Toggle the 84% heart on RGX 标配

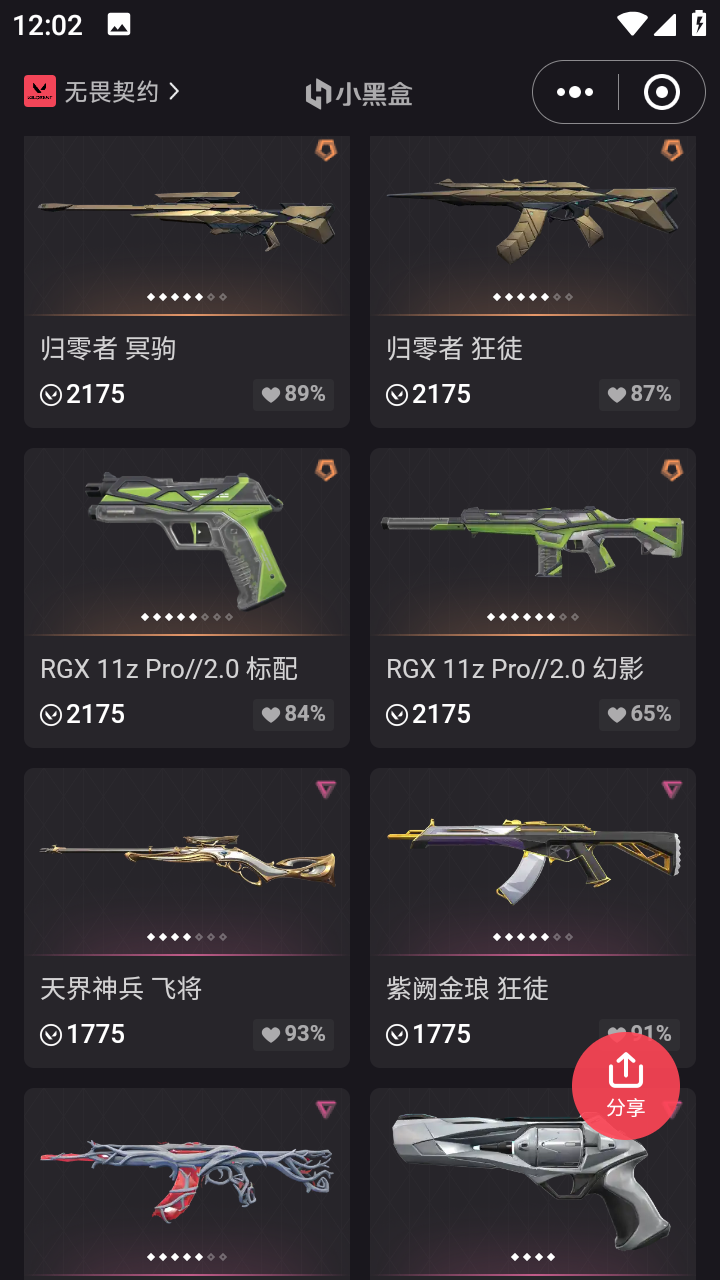(293, 714)
